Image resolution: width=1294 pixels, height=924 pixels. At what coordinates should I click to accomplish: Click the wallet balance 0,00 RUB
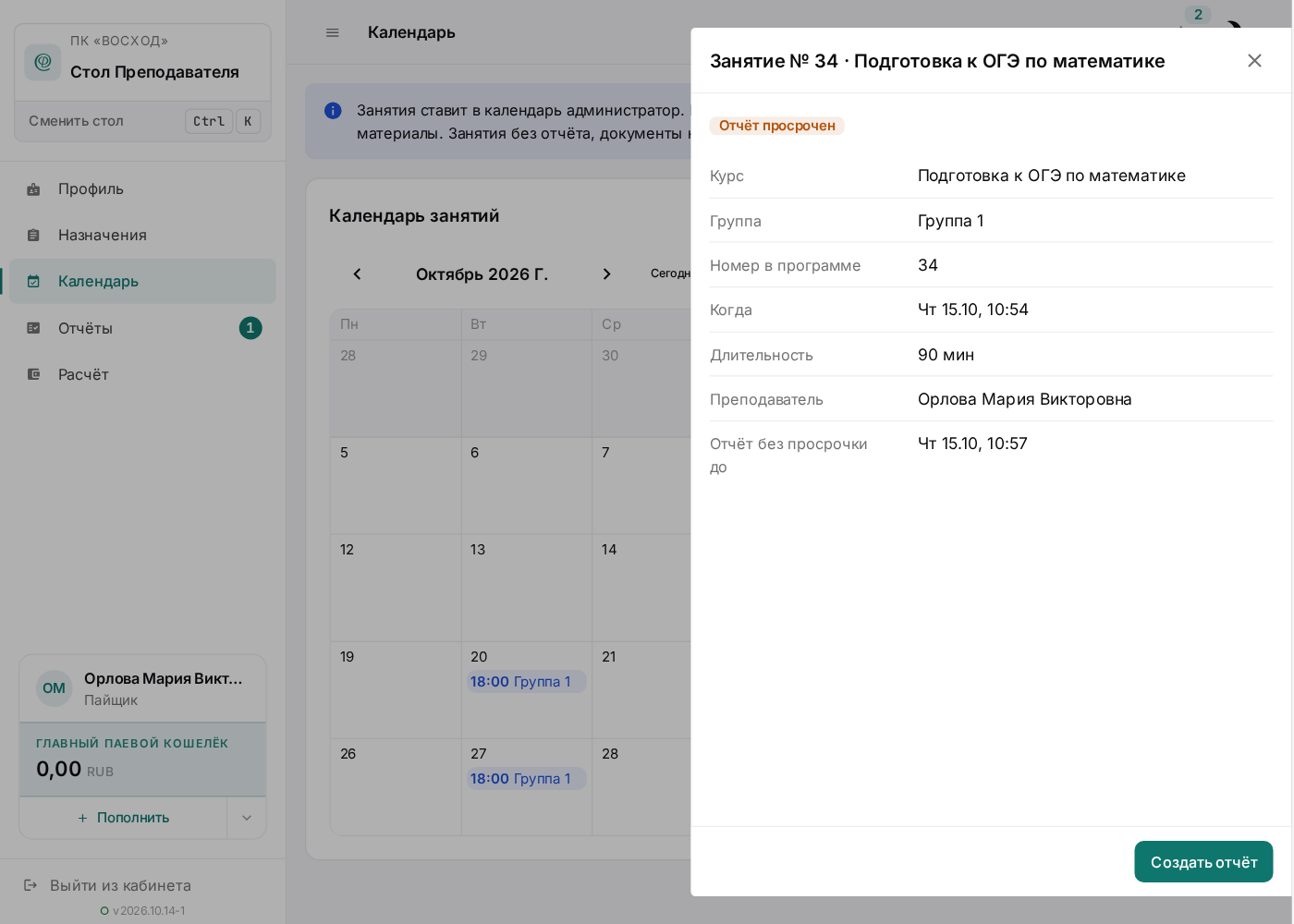point(75,769)
